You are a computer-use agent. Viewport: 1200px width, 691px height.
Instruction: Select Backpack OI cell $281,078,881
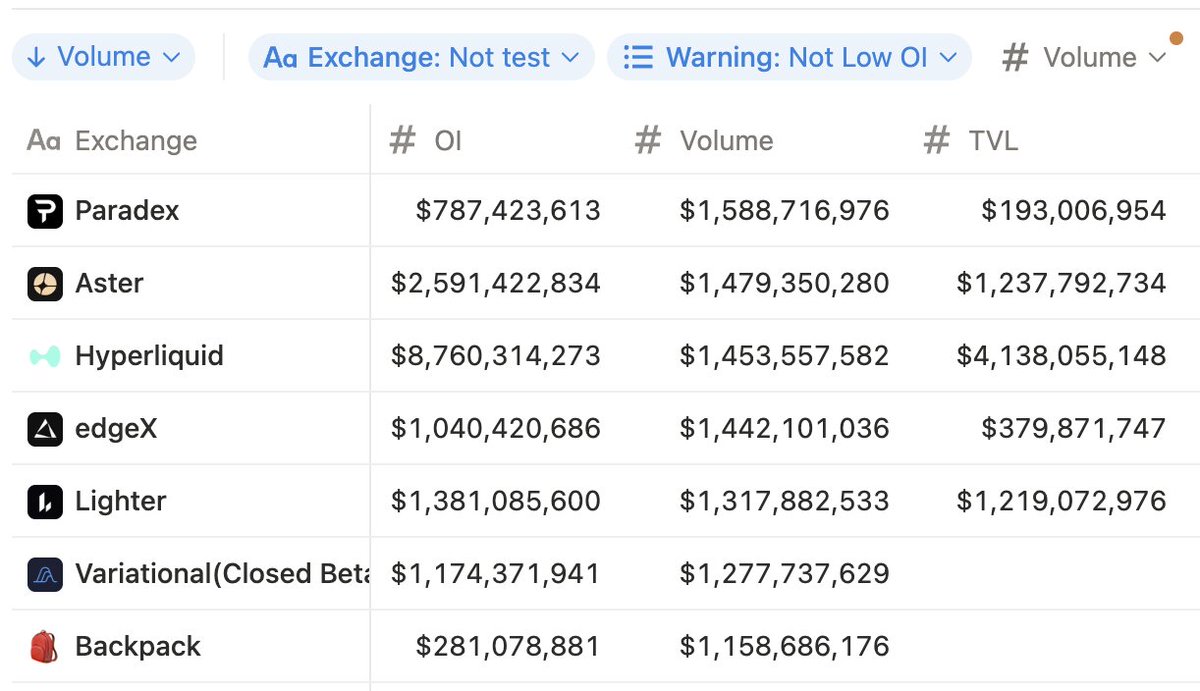[x=508, y=646]
